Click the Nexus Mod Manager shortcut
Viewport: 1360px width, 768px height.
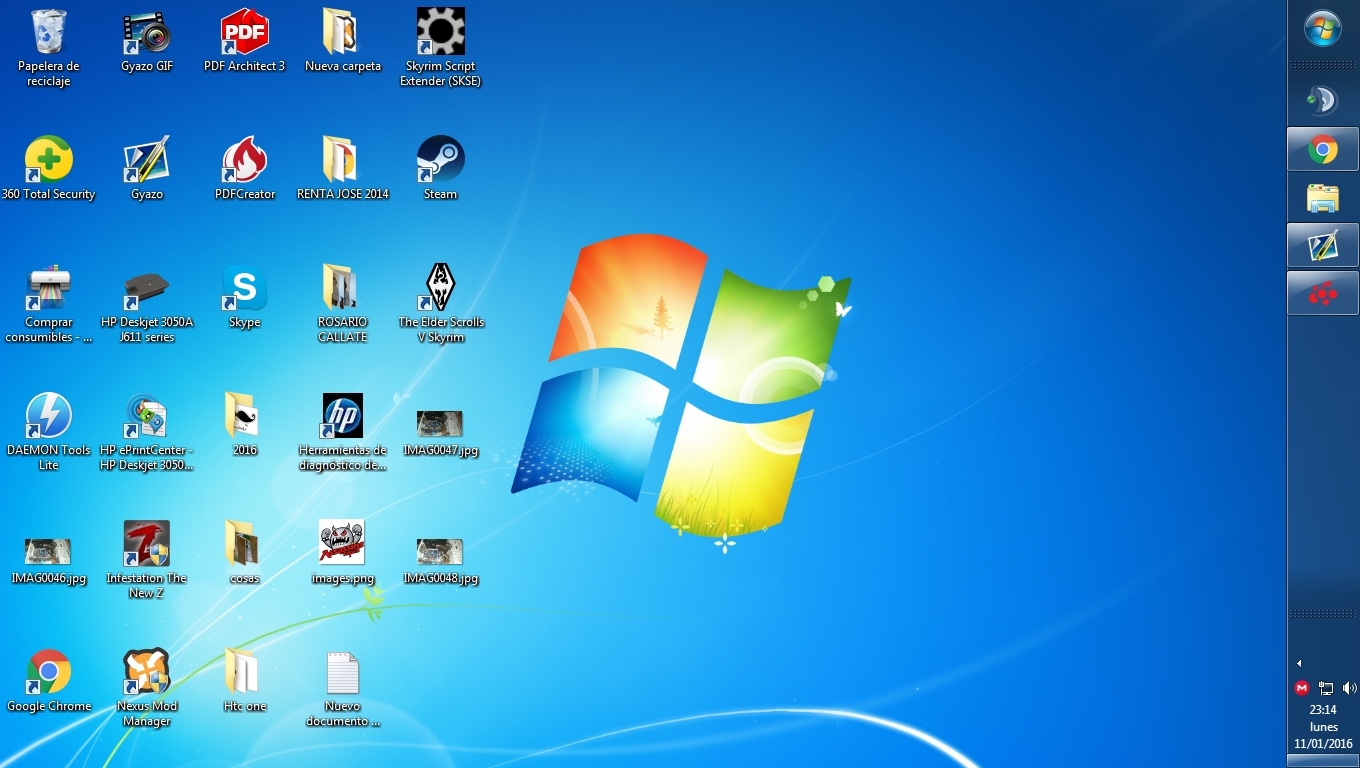147,688
